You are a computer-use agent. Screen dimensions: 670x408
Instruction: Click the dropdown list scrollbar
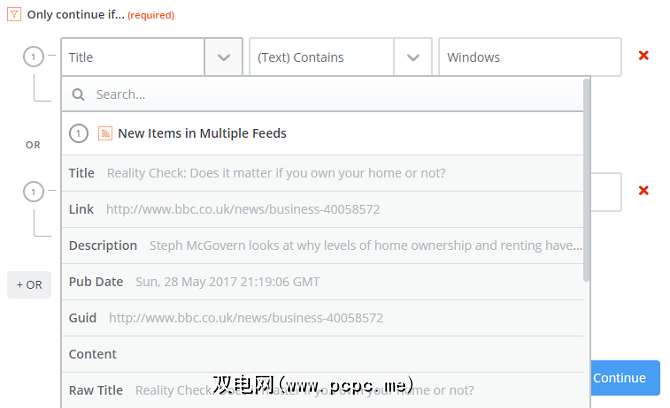point(586,180)
